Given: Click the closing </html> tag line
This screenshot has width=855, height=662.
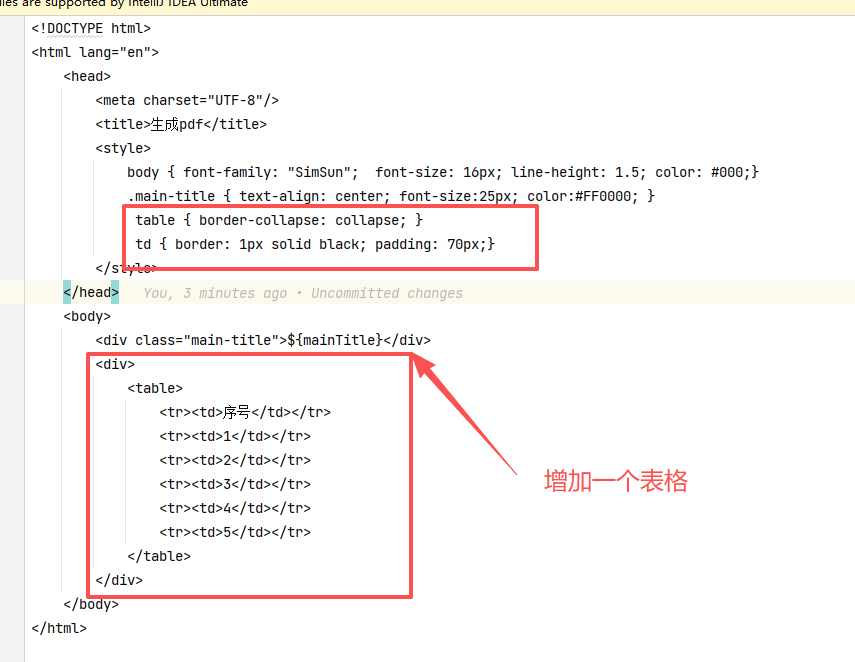Looking at the screenshot, I should (59, 628).
